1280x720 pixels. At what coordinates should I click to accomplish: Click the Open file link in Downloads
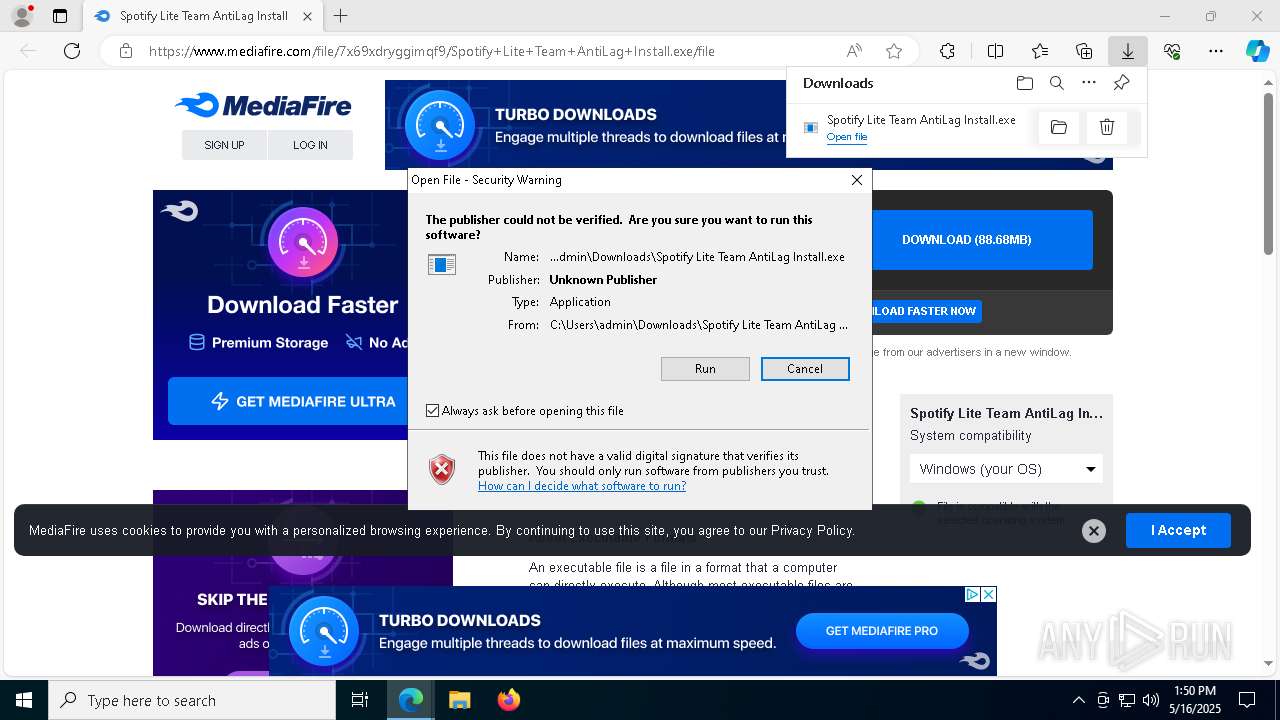click(847, 137)
